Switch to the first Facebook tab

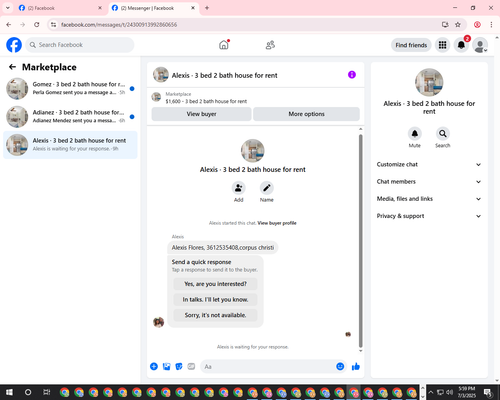tap(60, 8)
